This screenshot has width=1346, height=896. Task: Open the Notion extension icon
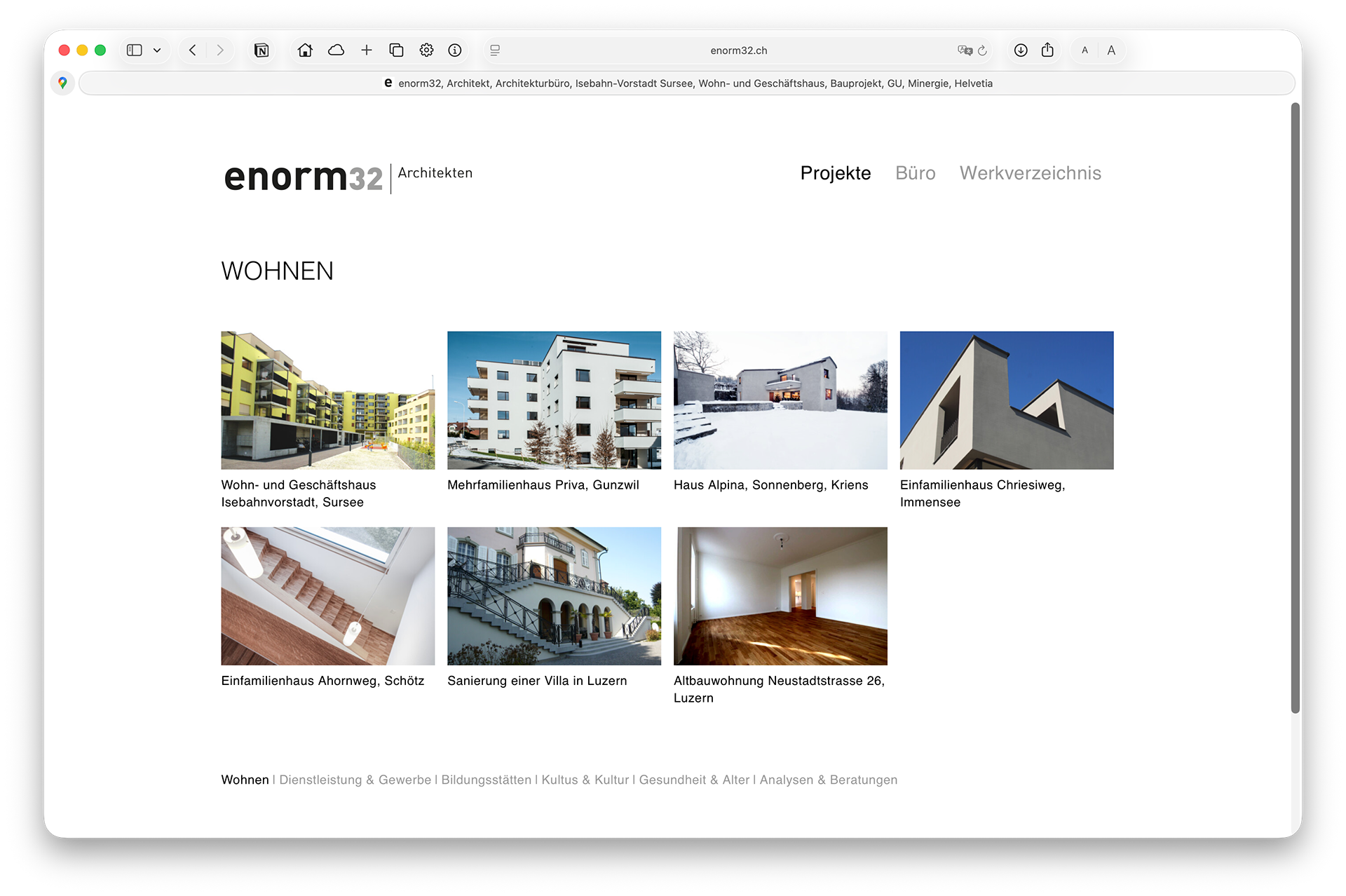(x=261, y=50)
